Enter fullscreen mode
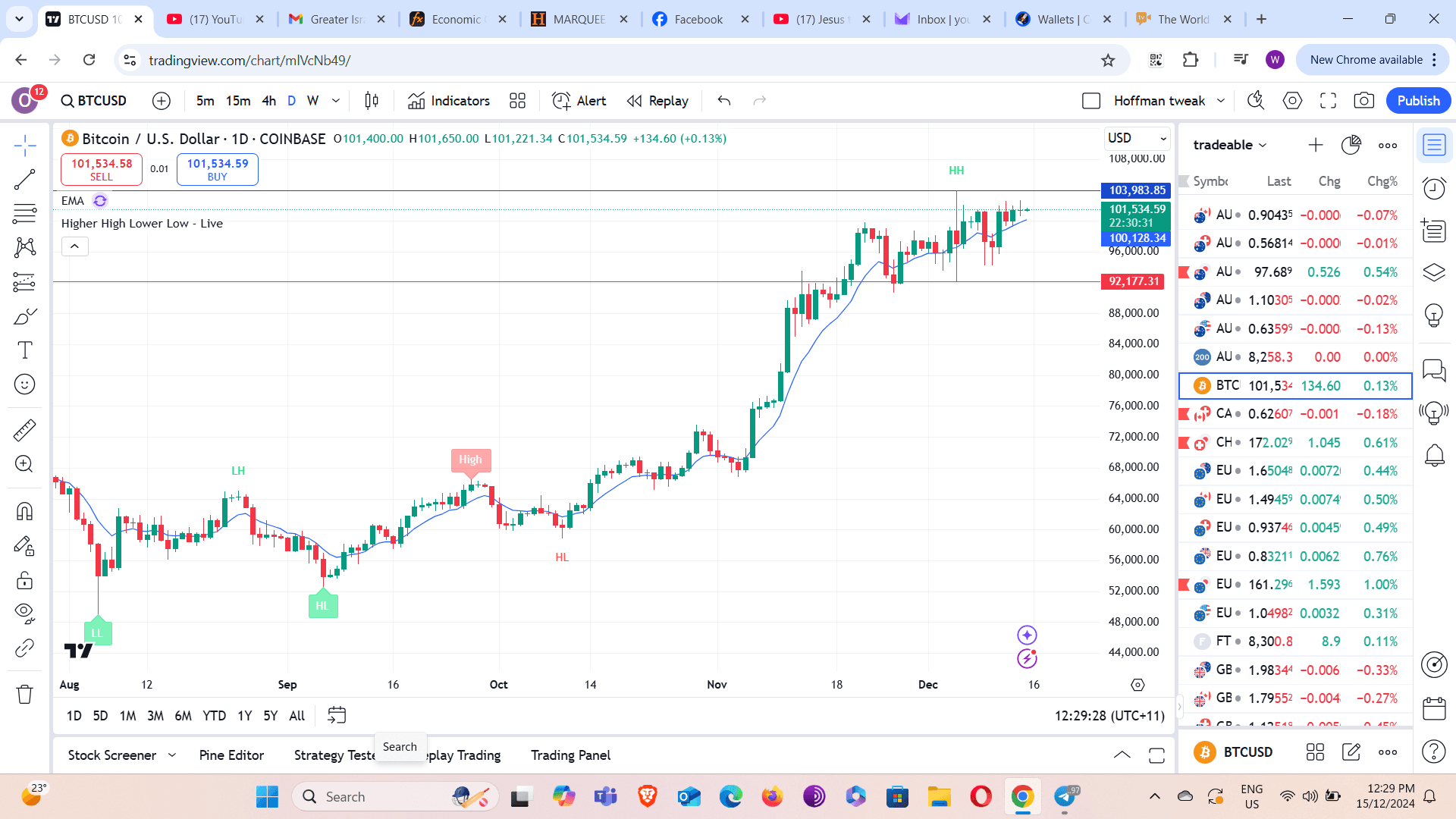This screenshot has width=1456, height=819. [x=1329, y=101]
